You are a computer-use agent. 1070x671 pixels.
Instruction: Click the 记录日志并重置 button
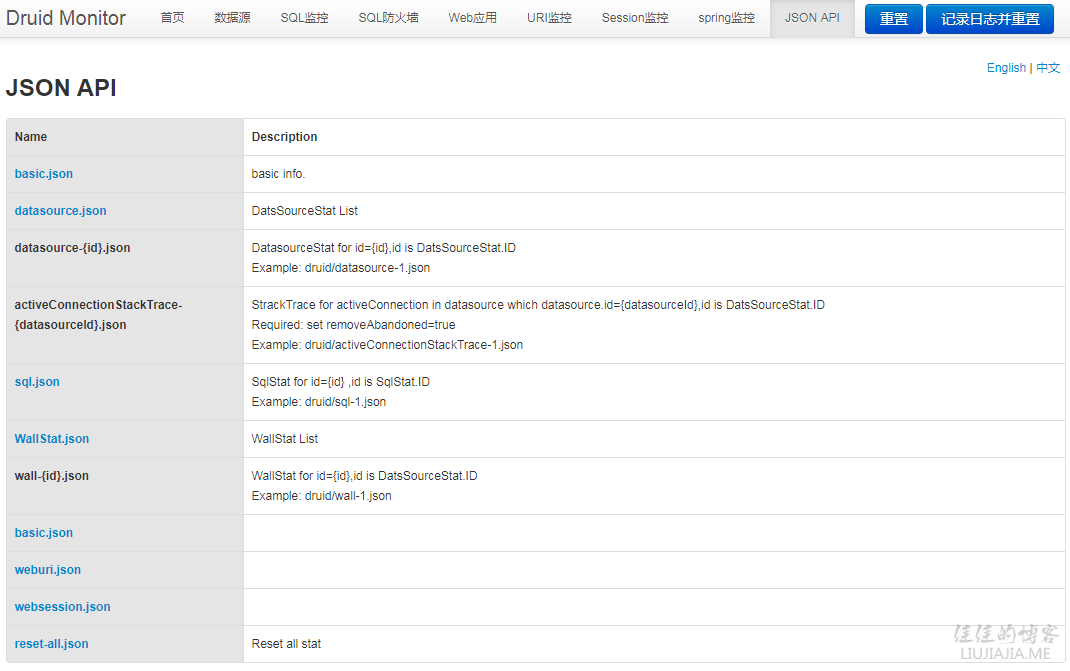989,19
